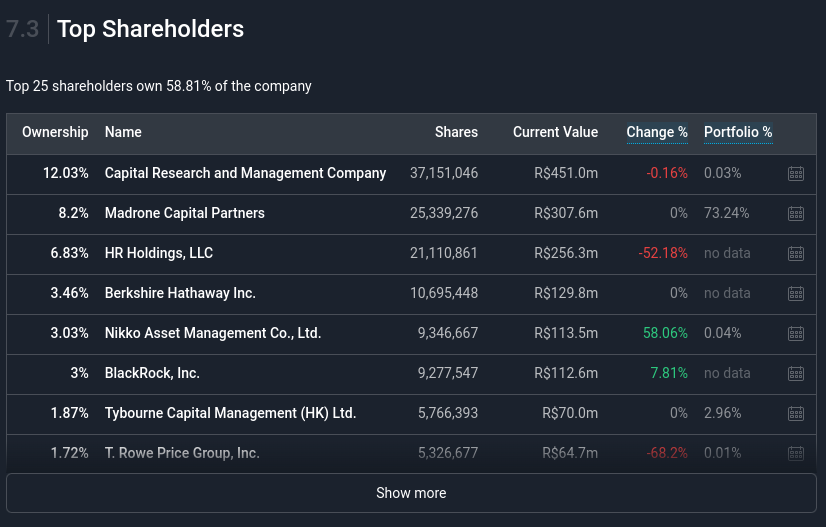This screenshot has height=527, width=826.
Task: Click the 0.01% portfolio value
Action: (x=723, y=453)
